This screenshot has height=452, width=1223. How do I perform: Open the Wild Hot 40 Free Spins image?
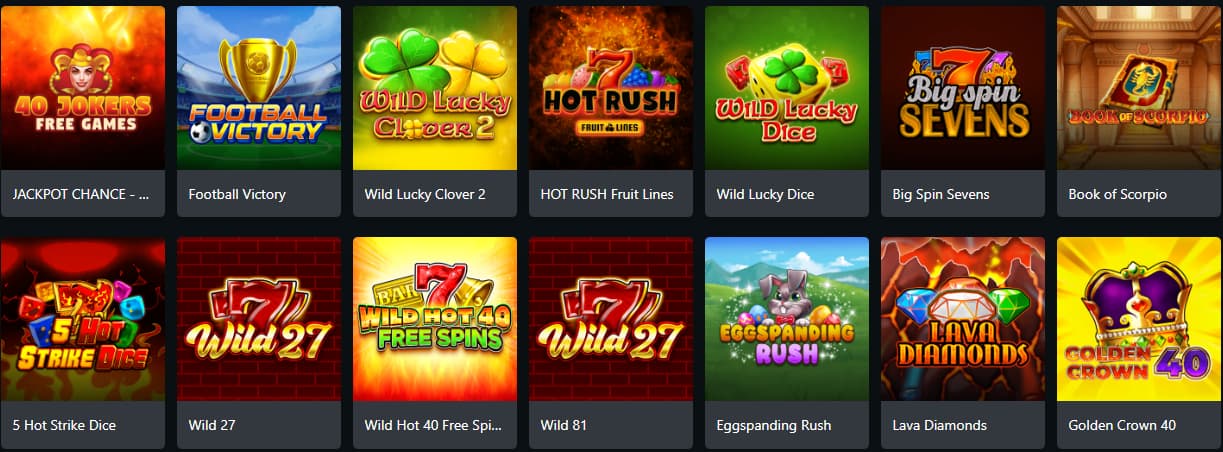(x=435, y=319)
